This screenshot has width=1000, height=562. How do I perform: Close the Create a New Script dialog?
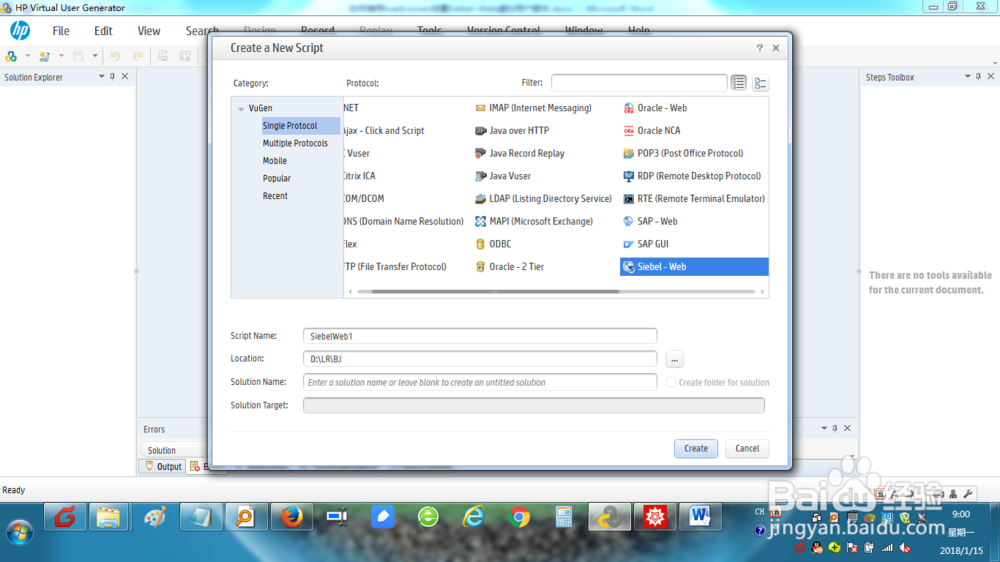(776, 48)
